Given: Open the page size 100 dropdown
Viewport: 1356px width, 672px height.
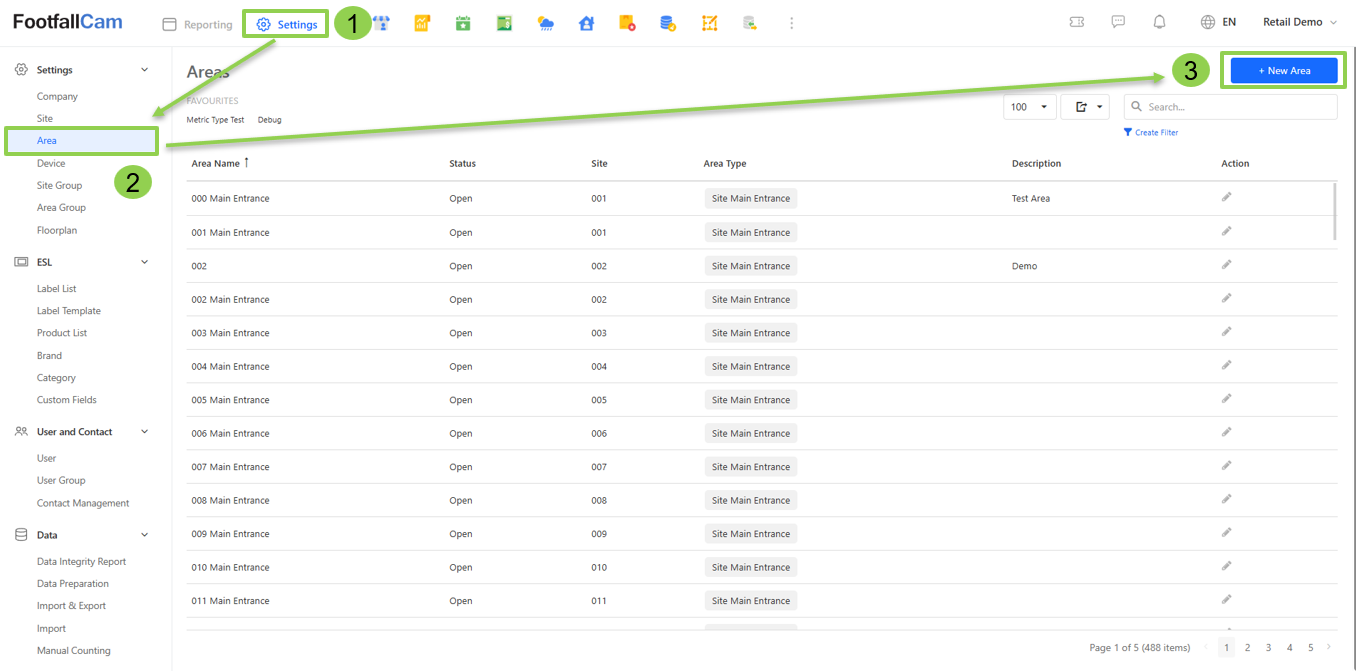Looking at the screenshot, I should tap(1029, 107).
